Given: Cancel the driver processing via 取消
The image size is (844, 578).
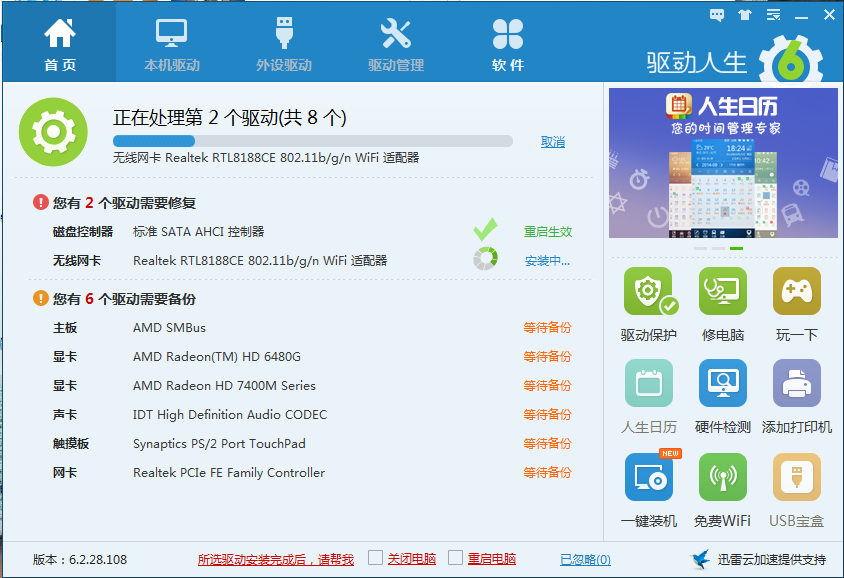Looking at the screenshot, I should coord(553,142).
